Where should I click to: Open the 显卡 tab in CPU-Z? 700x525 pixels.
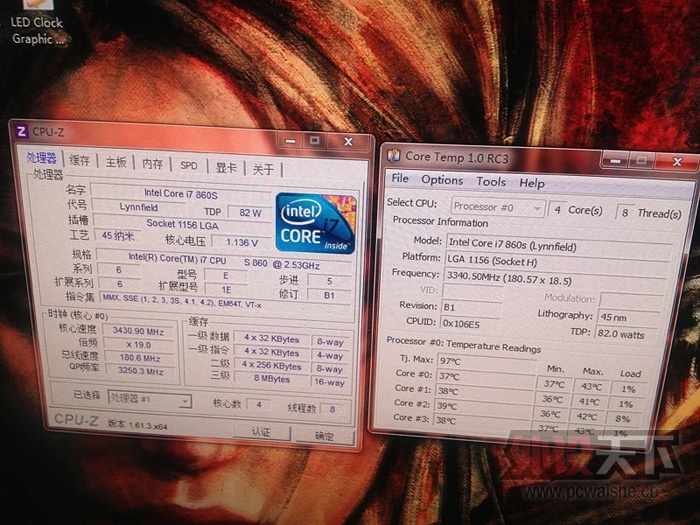(x=226, y=167)
